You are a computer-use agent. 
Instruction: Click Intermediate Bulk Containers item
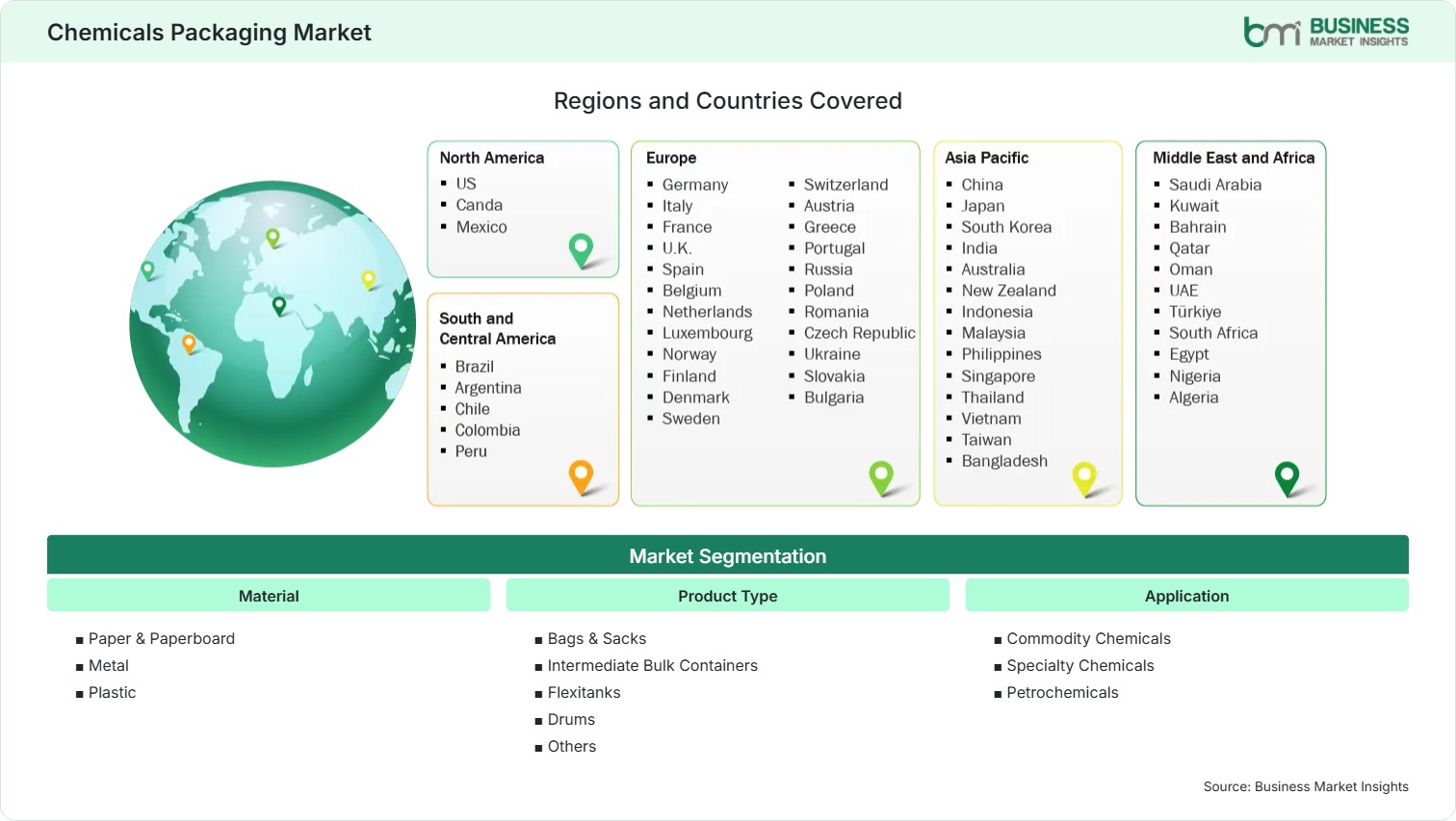(x=653, y=665)
